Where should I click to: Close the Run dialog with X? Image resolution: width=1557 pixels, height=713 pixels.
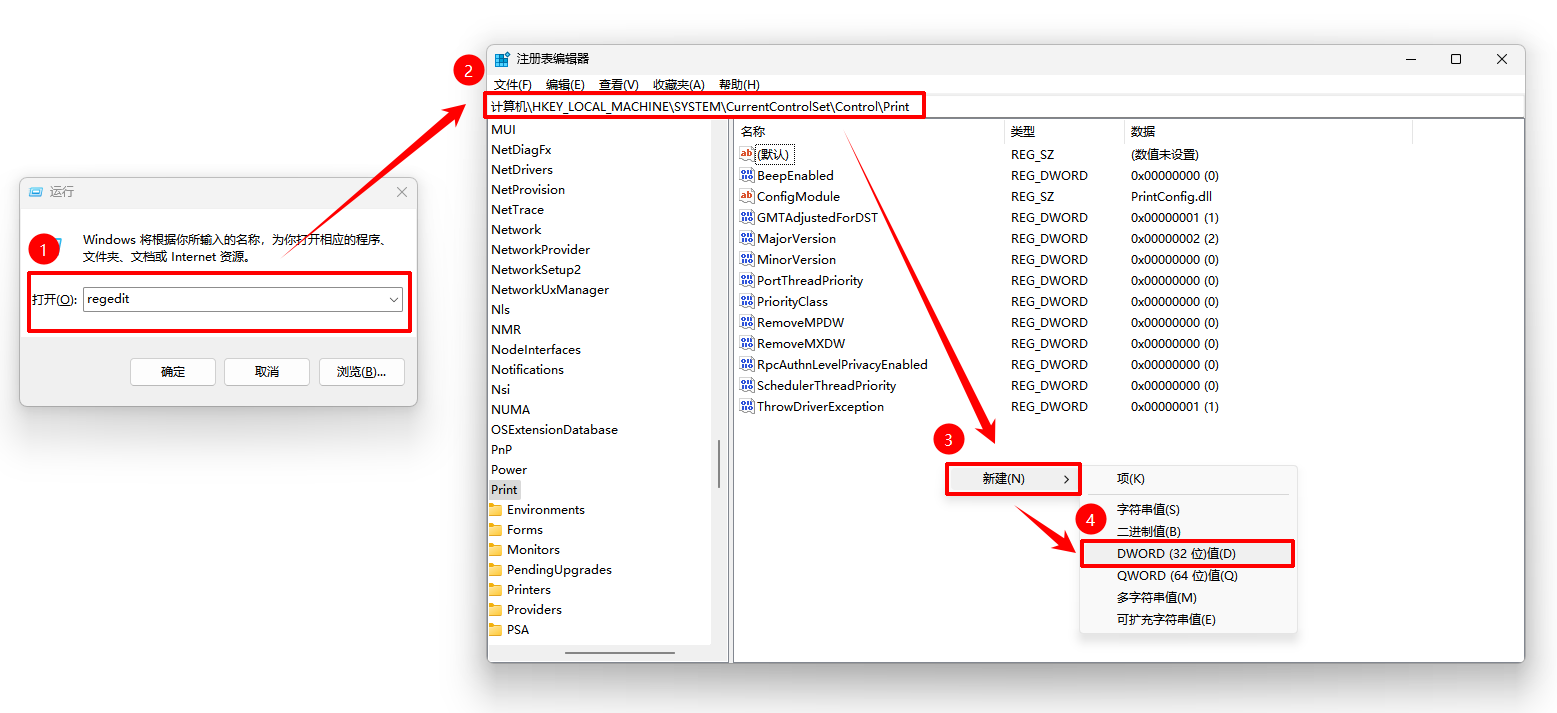[402, 192]
